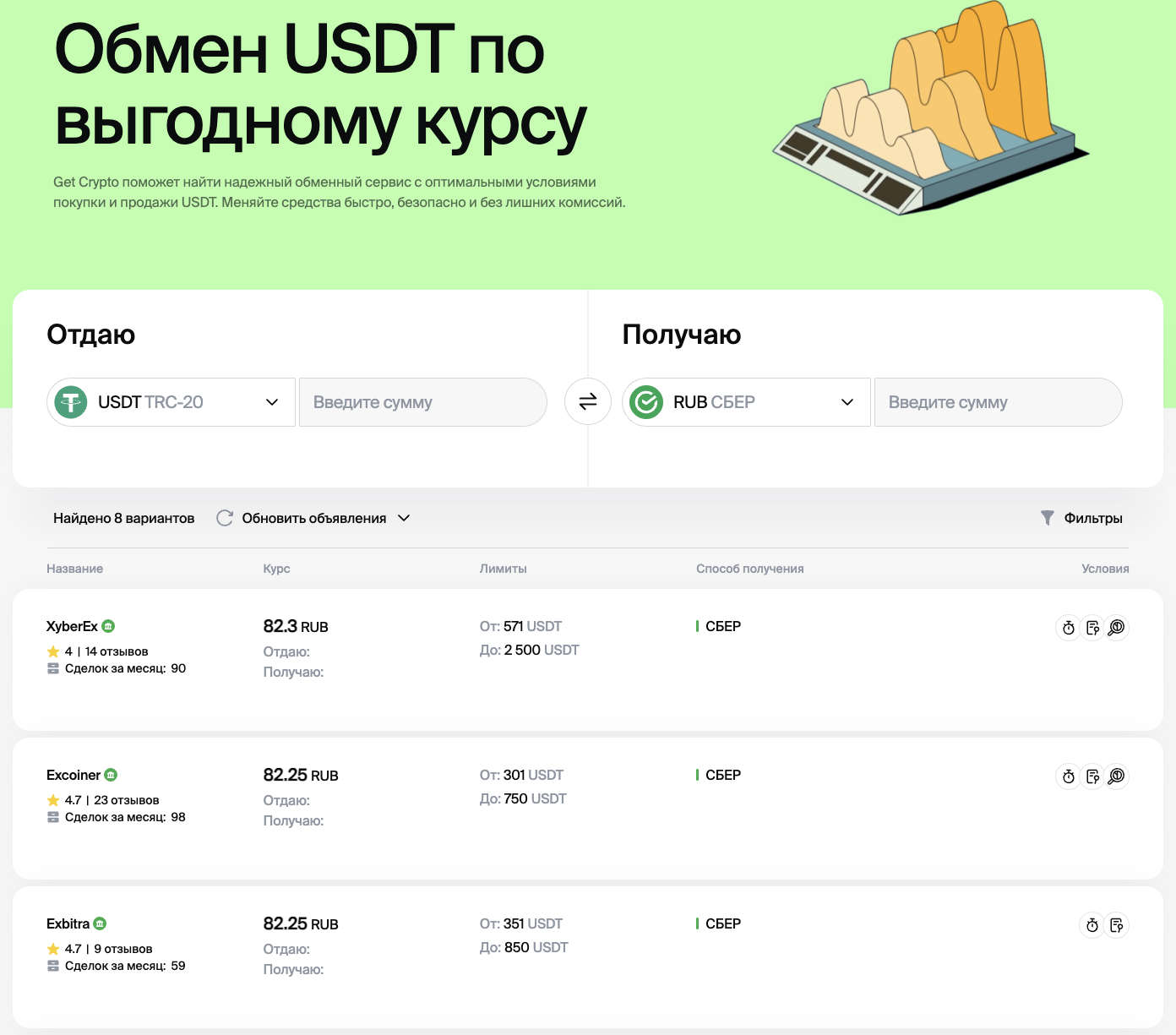Image resolution: width=1176 pixels, height=1035 pixels.
Task: Click the star rating icon for Excoiner
Action: pos(53,800)
